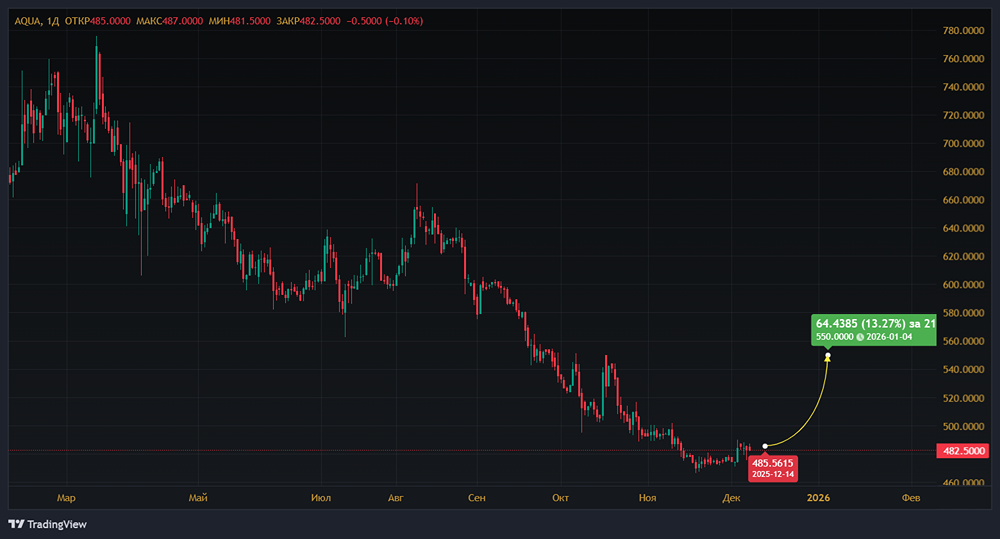This screenshot has height=539, width=1000.
Task: Click the Авг label on the time axis
Action: [395, 498]
